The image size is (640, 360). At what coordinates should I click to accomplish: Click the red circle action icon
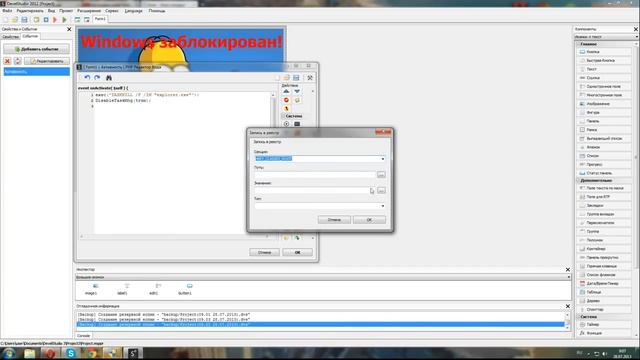(286, 100)
